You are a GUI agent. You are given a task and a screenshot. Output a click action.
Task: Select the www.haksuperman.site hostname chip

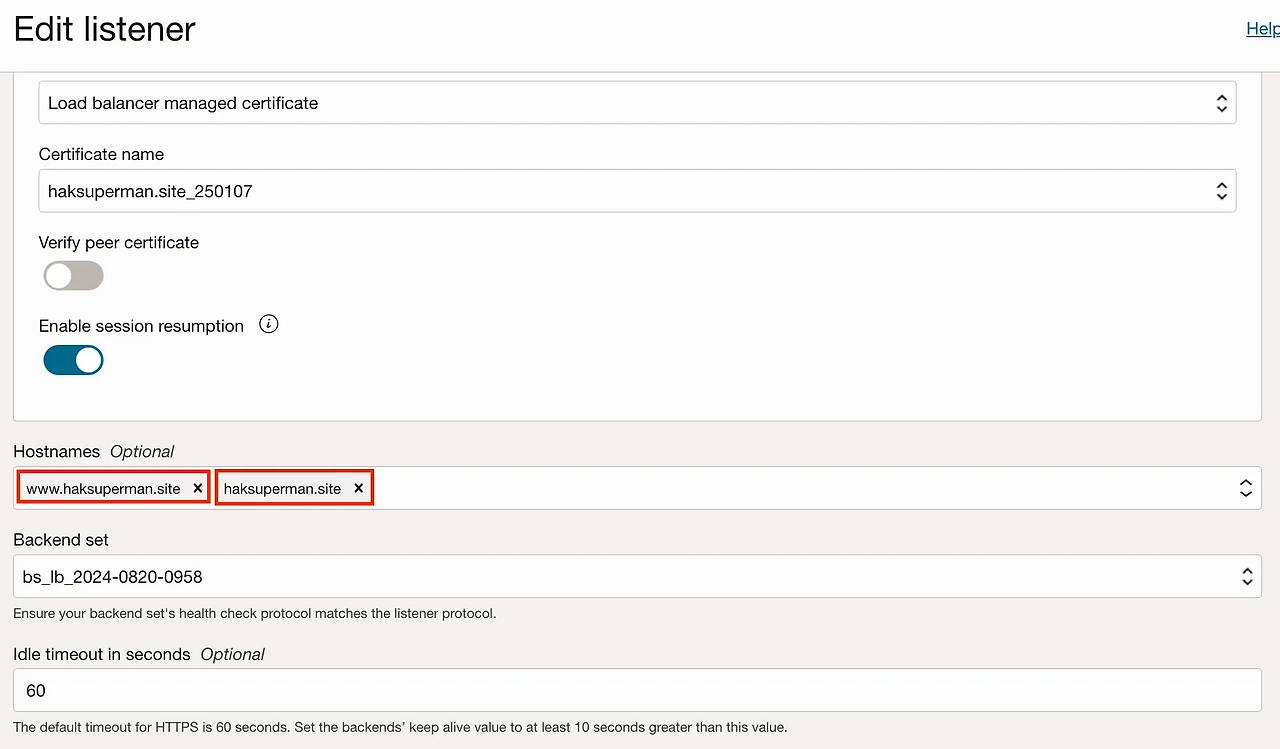[x=103, y=488]
